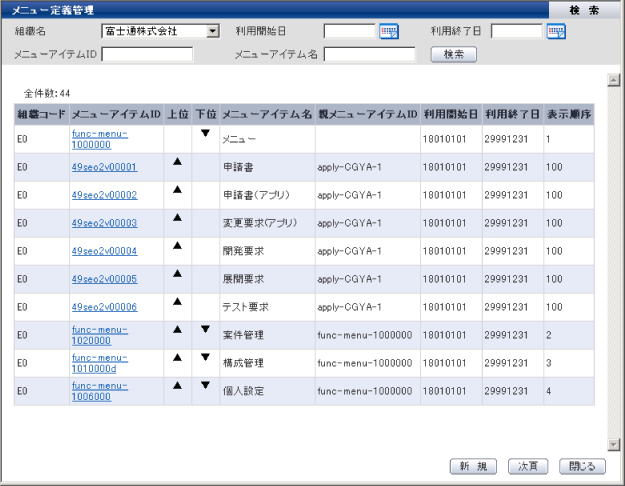Move 申請書(アプリ) row up
Viewport: 625px width, 486px height.
(177, 189)
